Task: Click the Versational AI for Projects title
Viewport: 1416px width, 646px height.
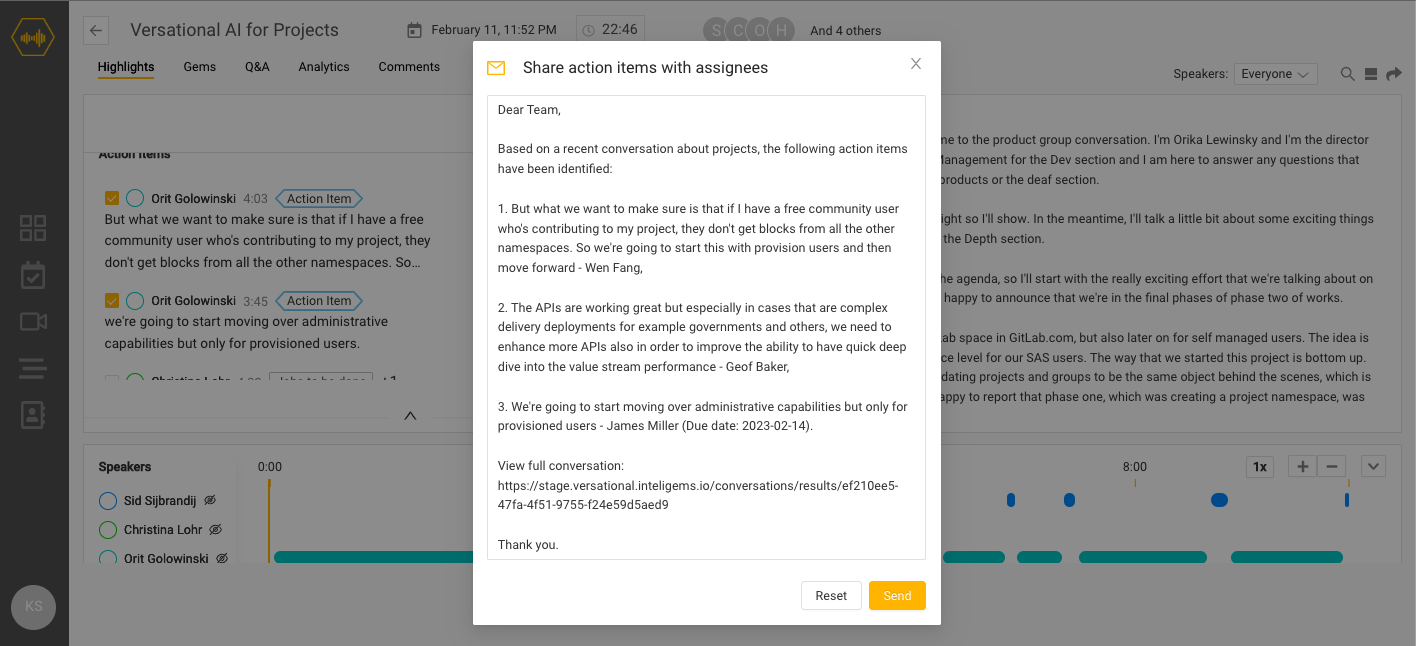Action: coord(235,30)
